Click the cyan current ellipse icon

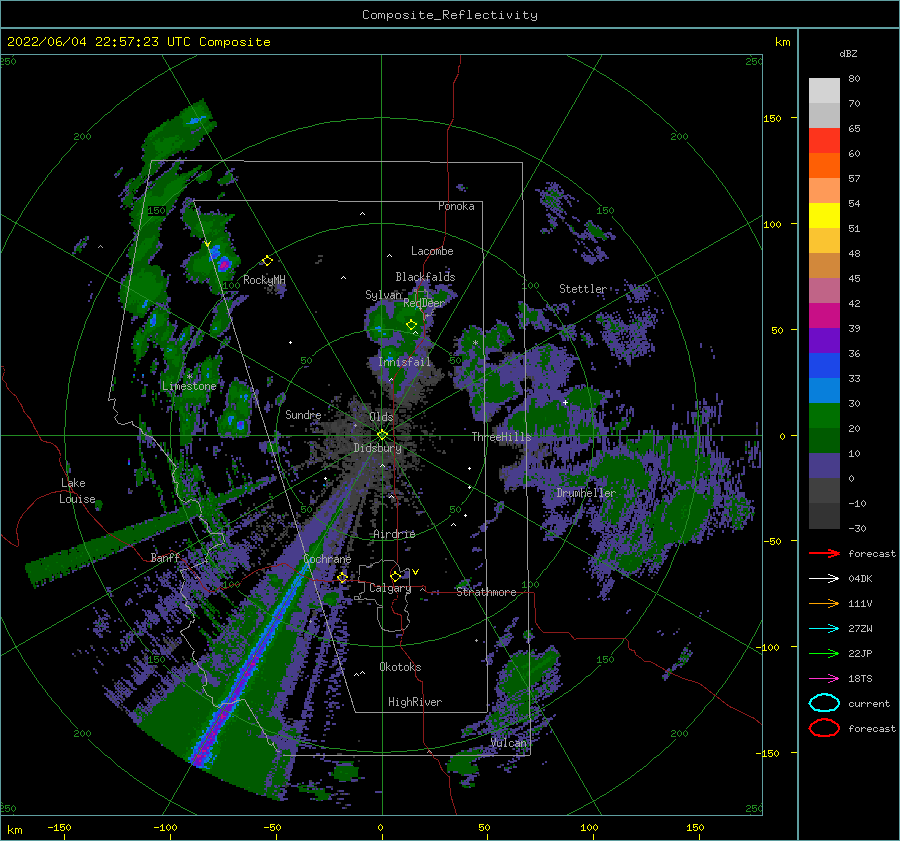[x=824, y=703]
